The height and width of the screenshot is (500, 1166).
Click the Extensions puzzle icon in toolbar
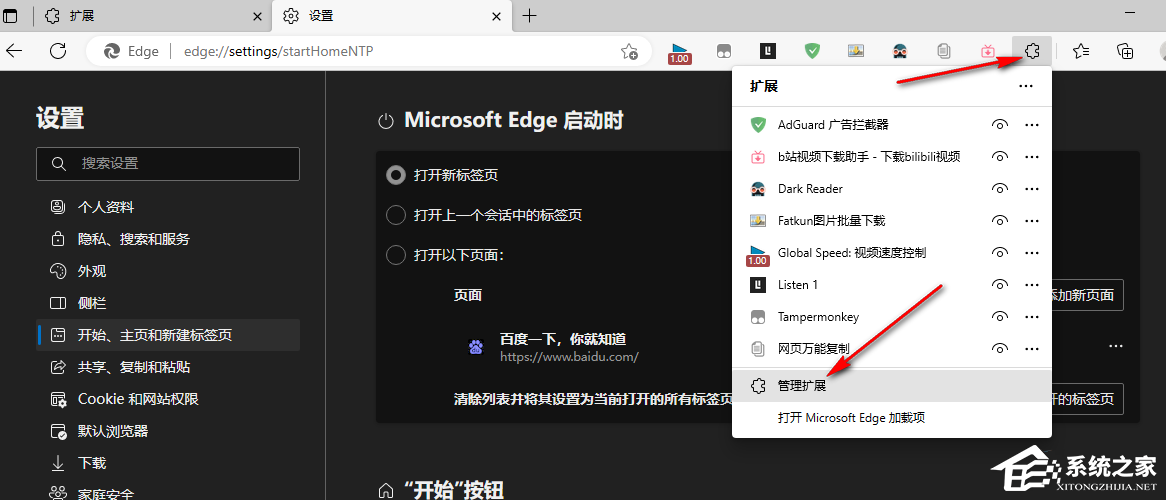(x=1033, y=51)
